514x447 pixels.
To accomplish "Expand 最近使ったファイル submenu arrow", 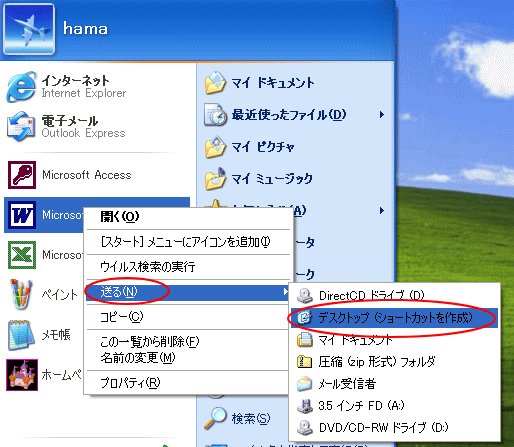I will pyautogui.click(x=382, y=115).
